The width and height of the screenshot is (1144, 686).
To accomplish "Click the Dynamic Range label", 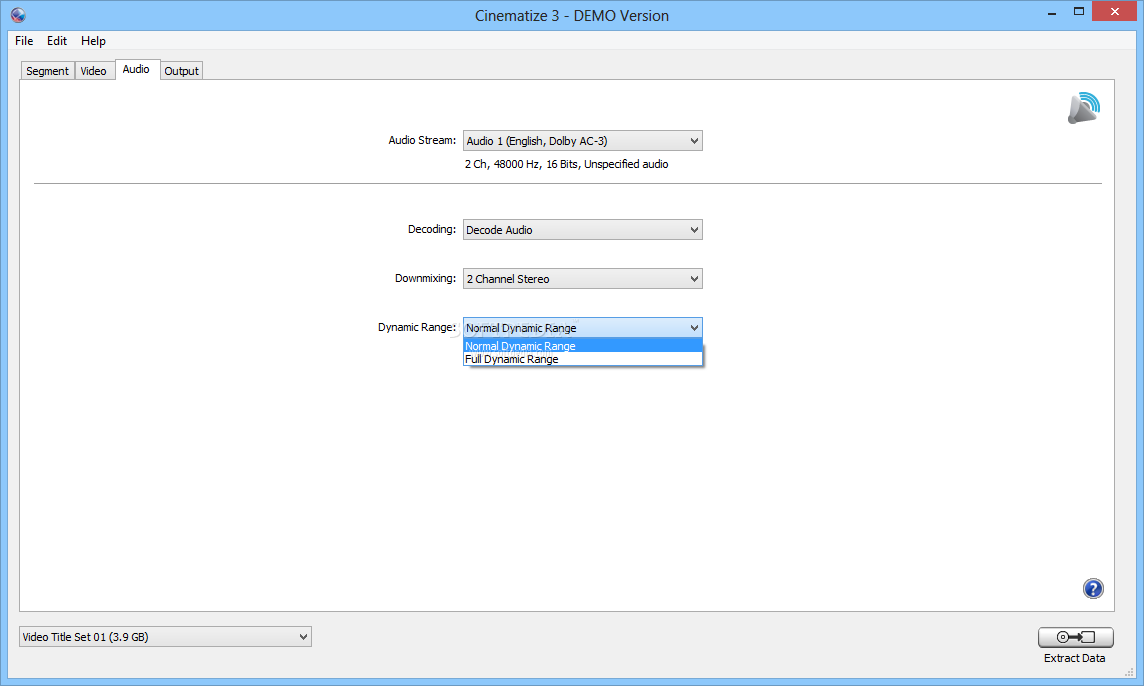I will tap(417, 327).
